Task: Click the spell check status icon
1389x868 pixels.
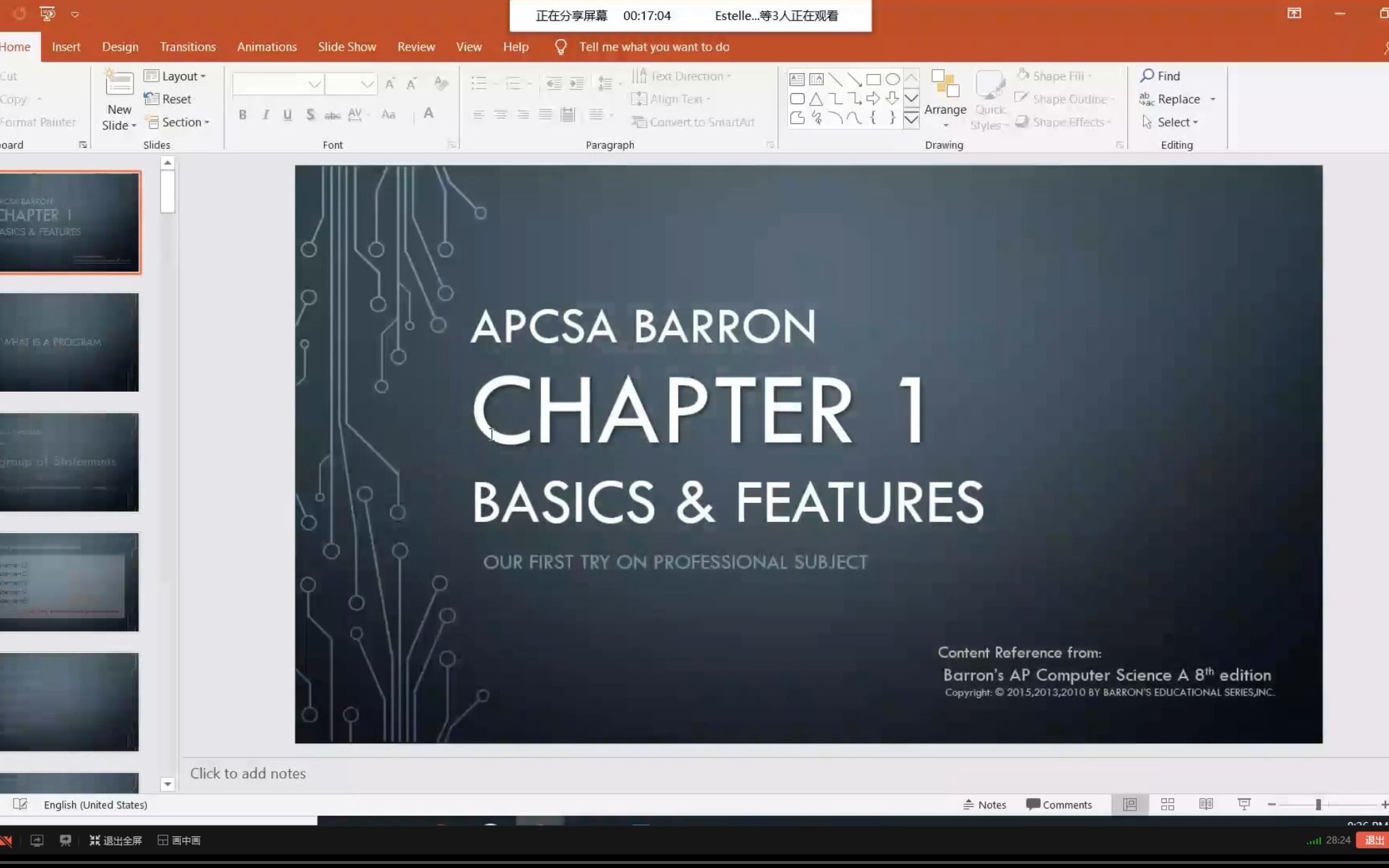Action: (x=20, y=804)
